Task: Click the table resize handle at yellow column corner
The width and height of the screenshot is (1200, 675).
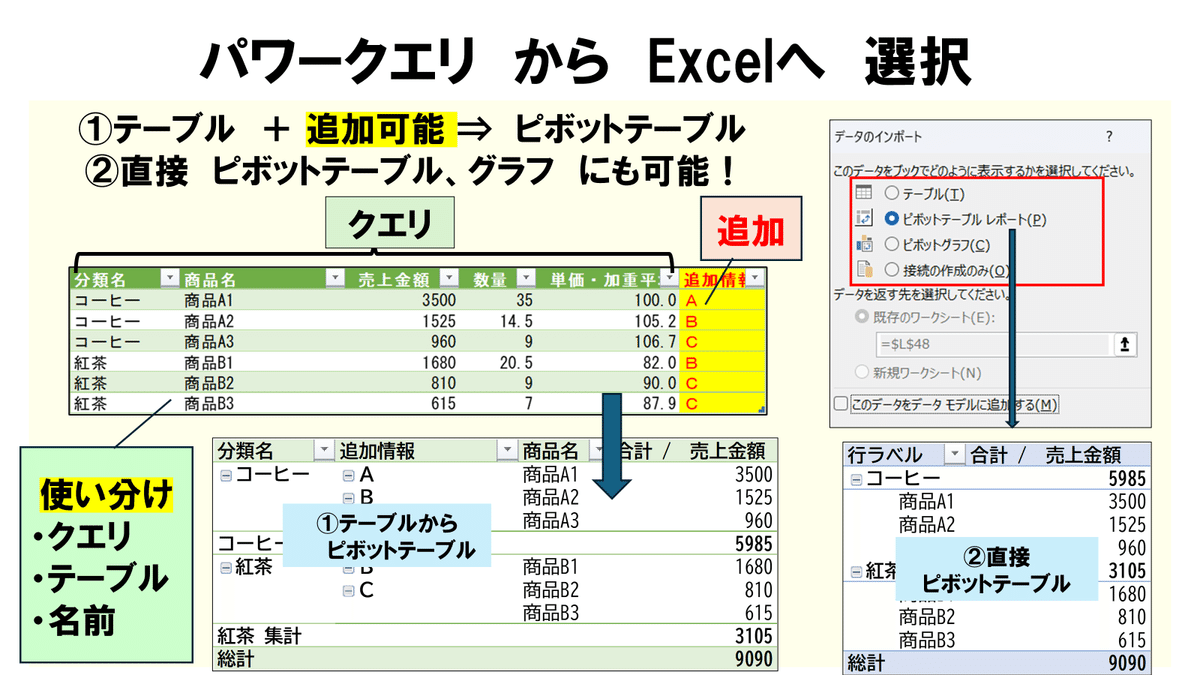Action: click(763, 410)
